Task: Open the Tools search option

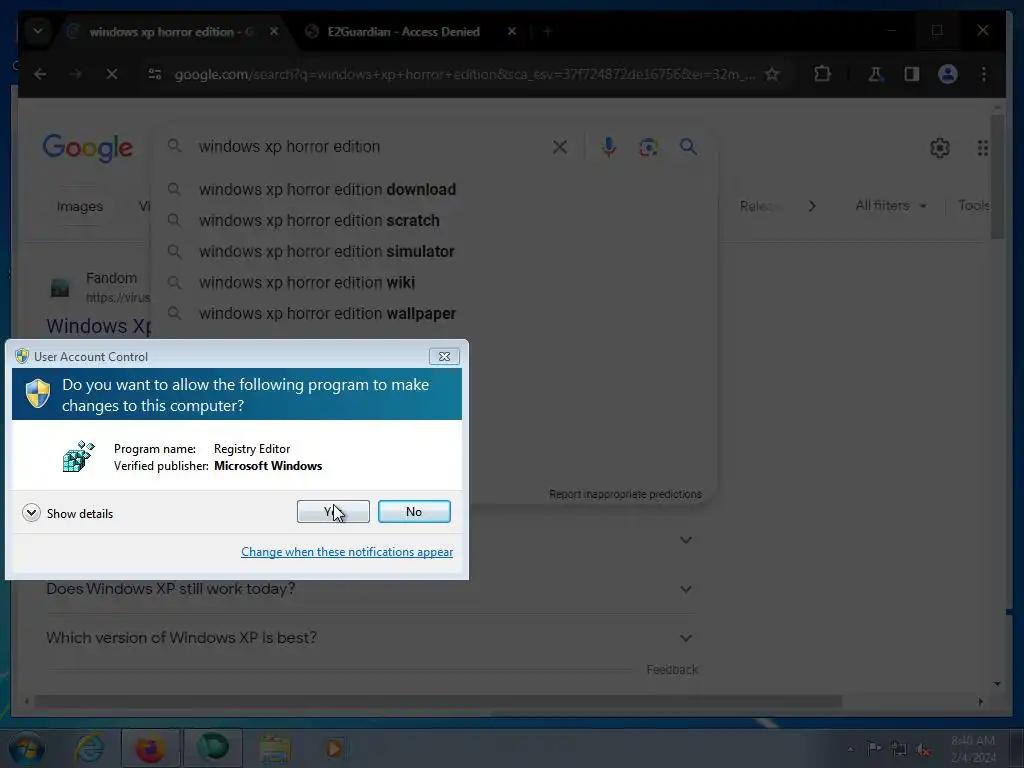Action: click(x=974, y=206)
